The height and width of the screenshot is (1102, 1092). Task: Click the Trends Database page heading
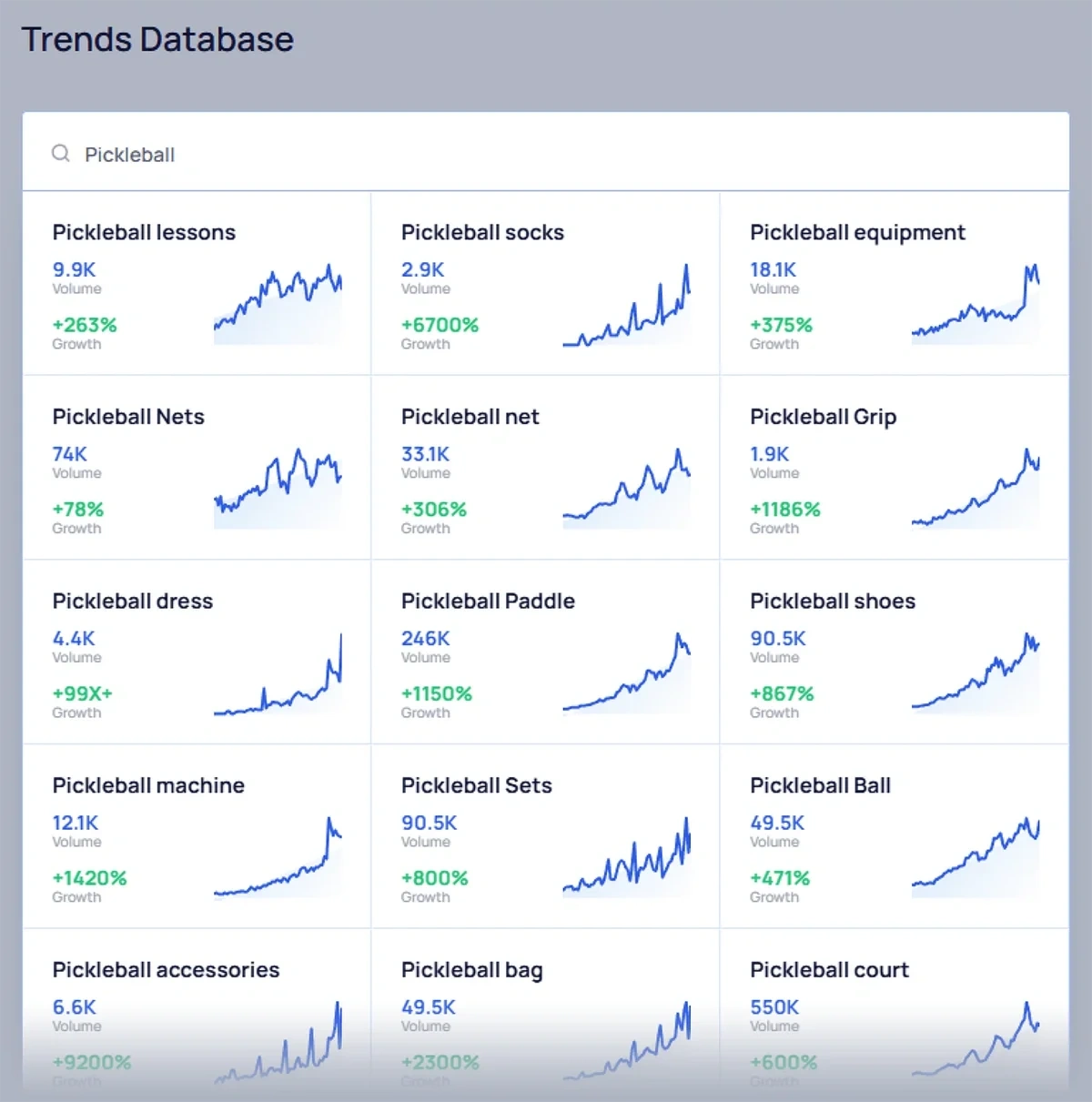coord(157,40)
